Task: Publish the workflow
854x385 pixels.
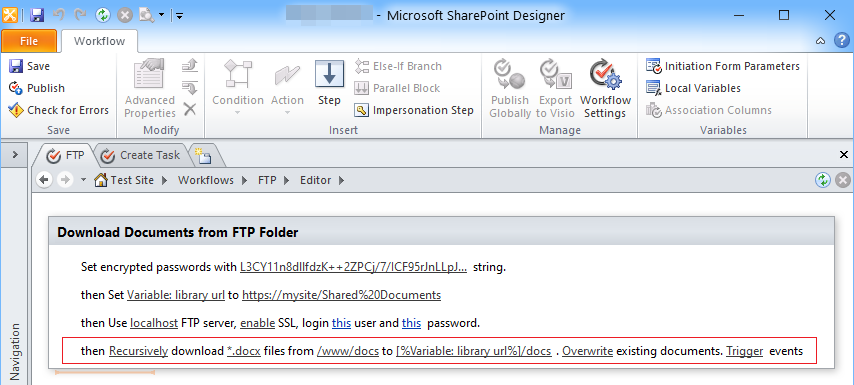Action: (37, 88)
